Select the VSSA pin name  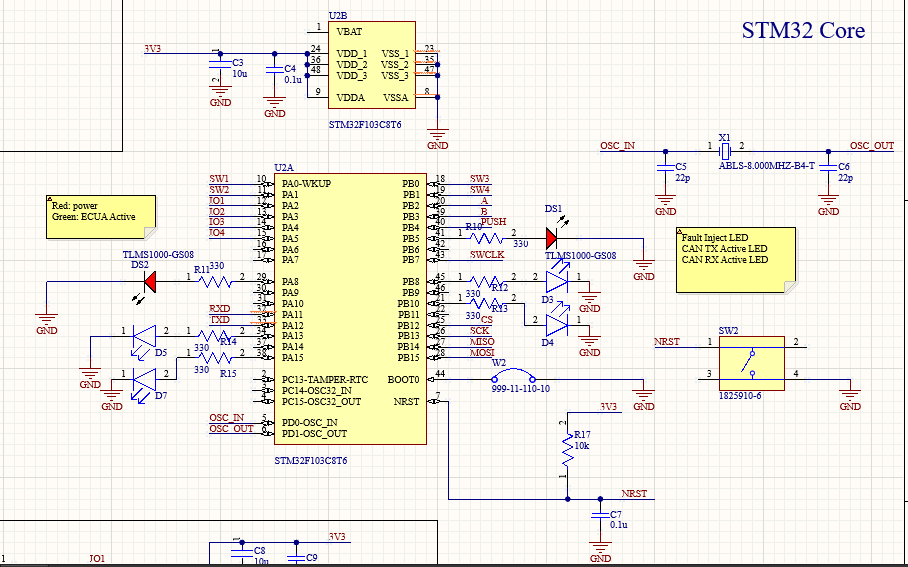[396, 97]
